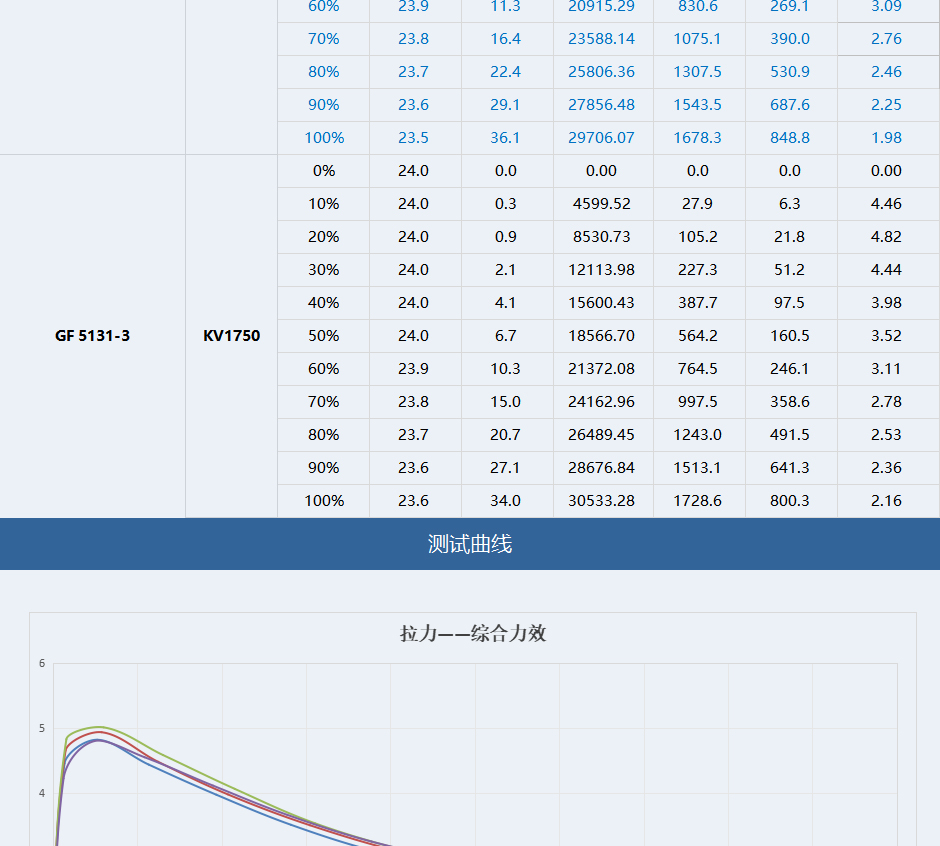The image size is (940, 846).
Task: Click the GF 5131-3 model cell
Action: tap(92, 336)
